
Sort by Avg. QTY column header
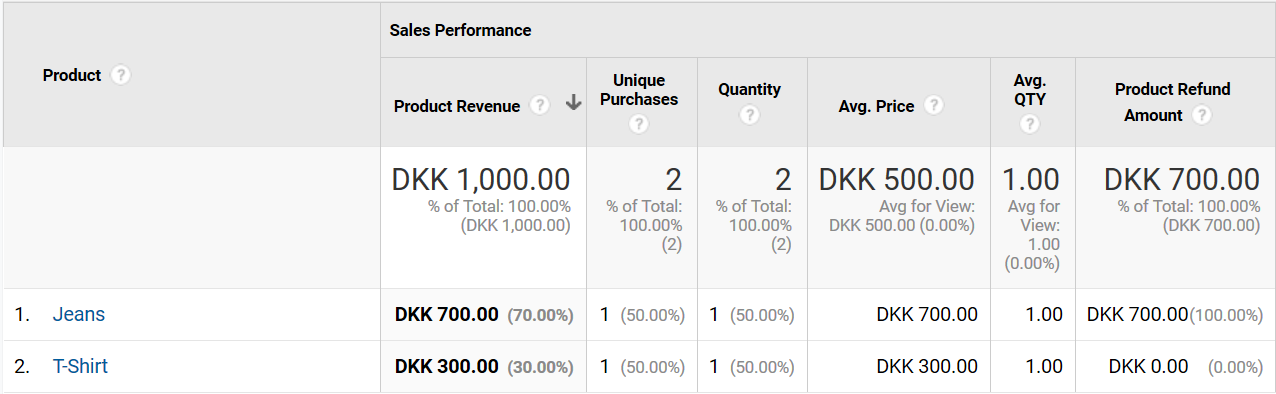pyautogui.click(x=1030, y=90)
